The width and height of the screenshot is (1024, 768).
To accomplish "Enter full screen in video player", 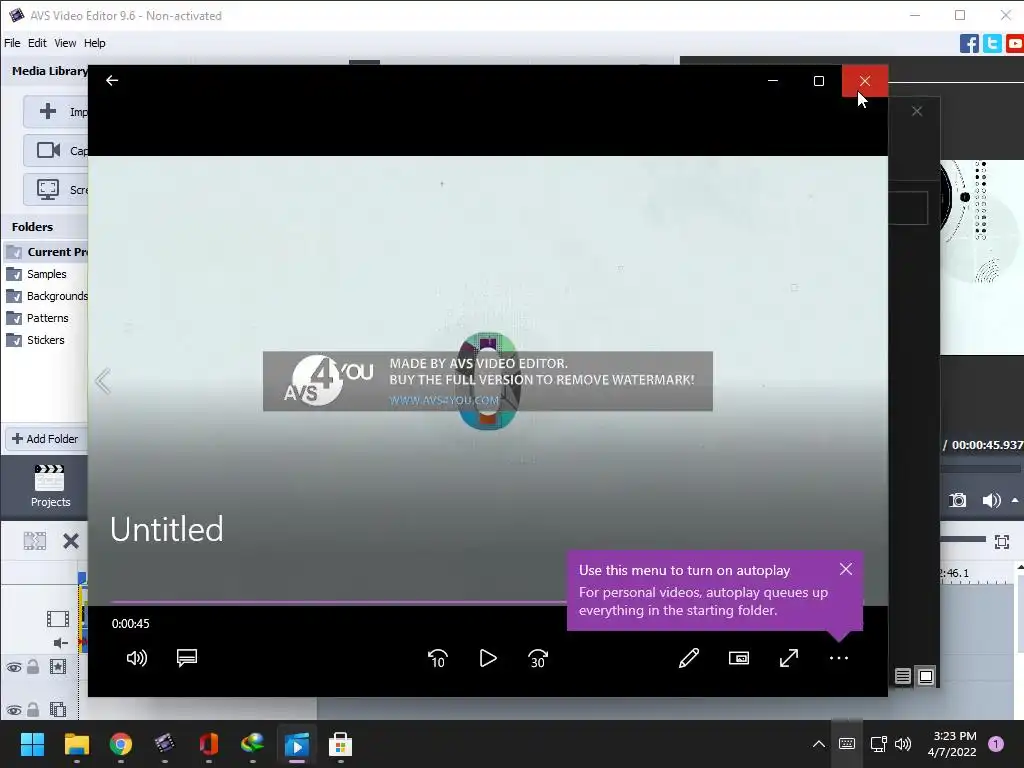I will coord(789,658).
